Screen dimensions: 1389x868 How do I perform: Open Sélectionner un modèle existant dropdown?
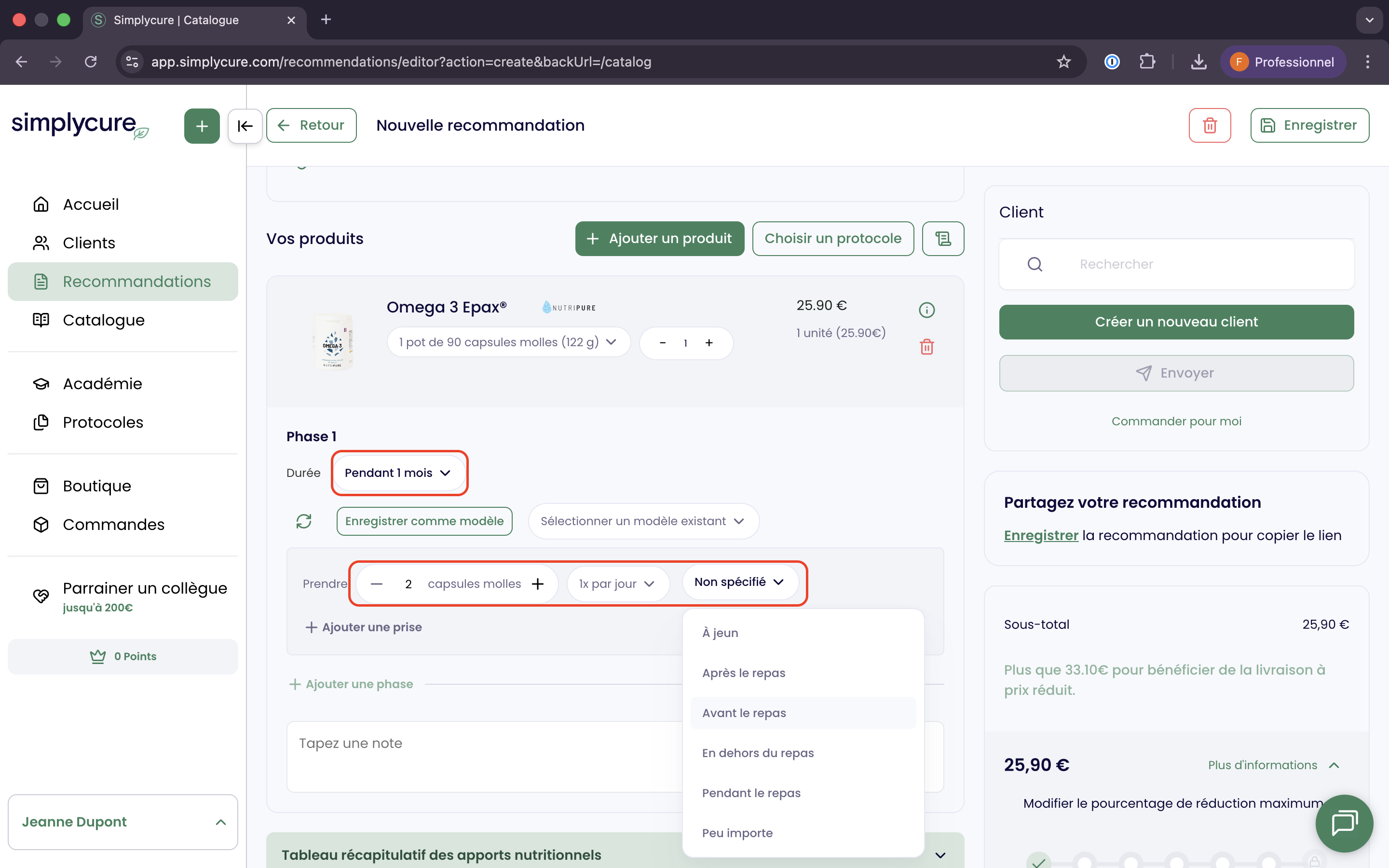643,521
